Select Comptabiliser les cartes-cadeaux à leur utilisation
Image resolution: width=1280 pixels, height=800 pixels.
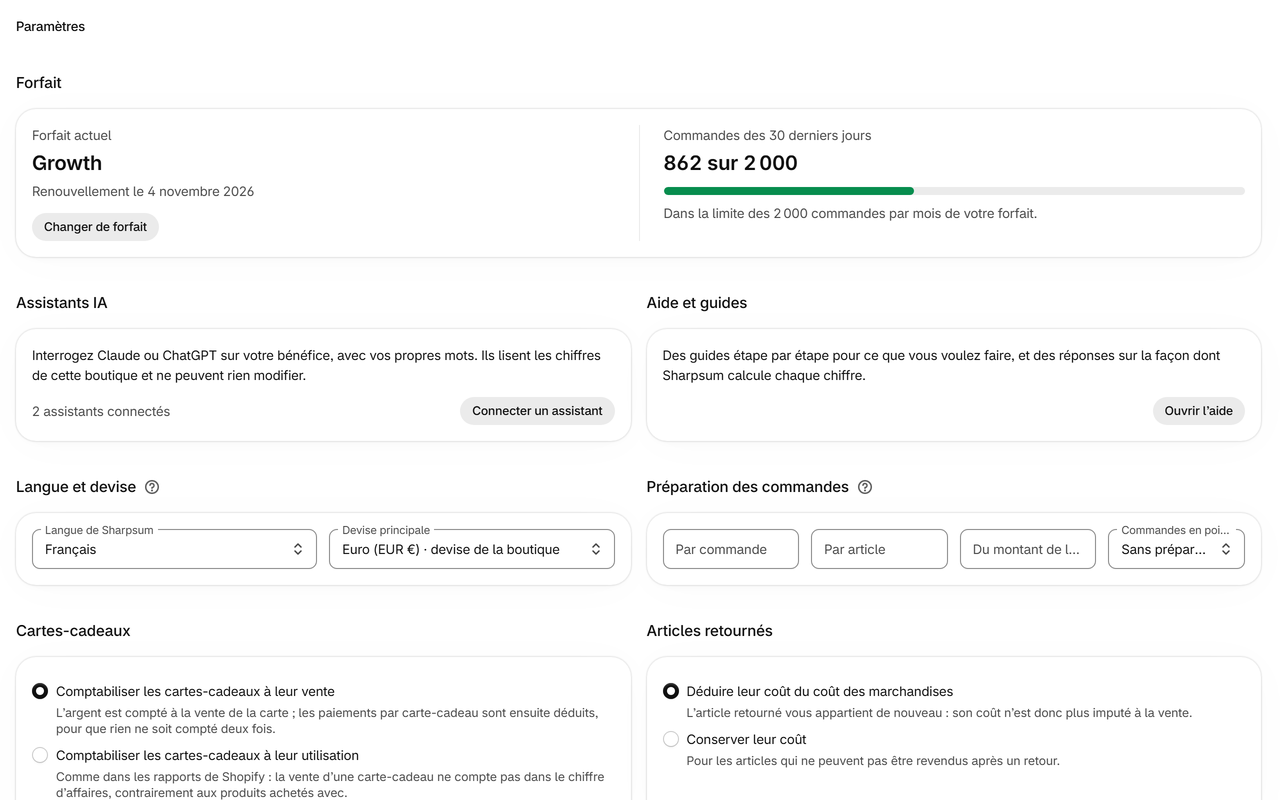[x=40, y=755]
